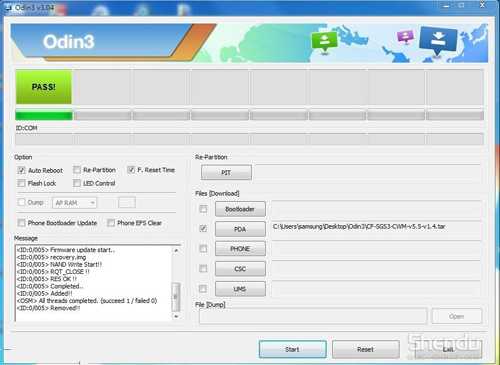The height and width of the screenshot is (365, 500).
Task: Choose a PDA file
Action: (x=240, y=229)
